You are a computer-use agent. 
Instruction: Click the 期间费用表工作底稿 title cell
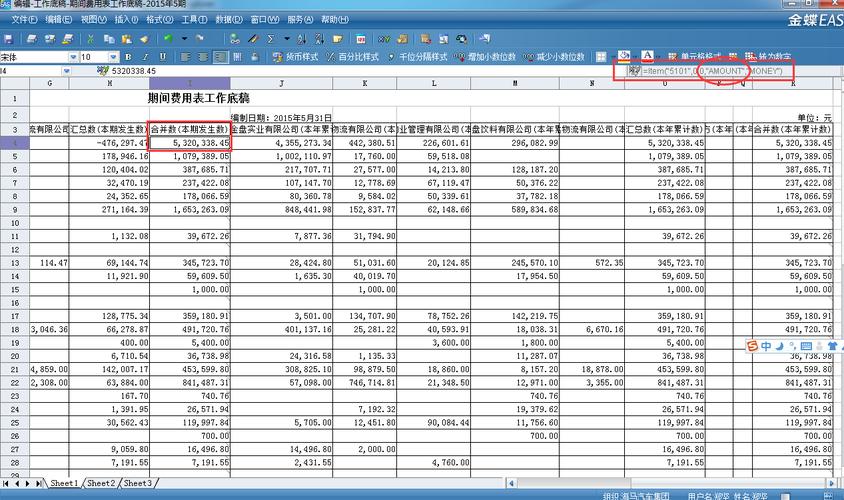tap(199, 98)
